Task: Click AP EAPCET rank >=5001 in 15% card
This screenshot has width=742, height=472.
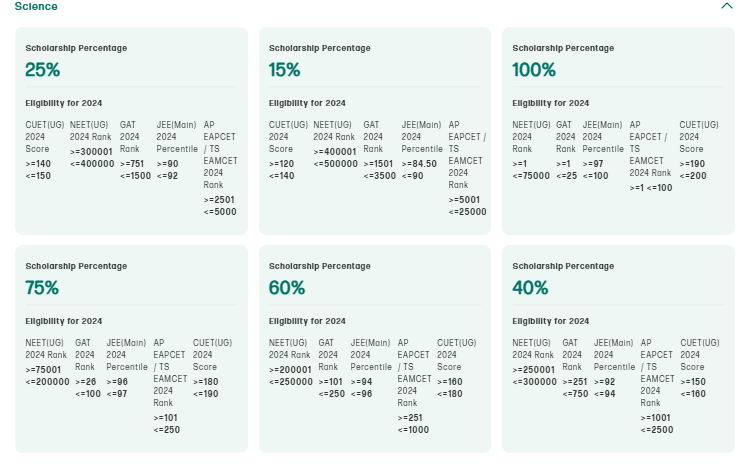Action: point(464,200)
